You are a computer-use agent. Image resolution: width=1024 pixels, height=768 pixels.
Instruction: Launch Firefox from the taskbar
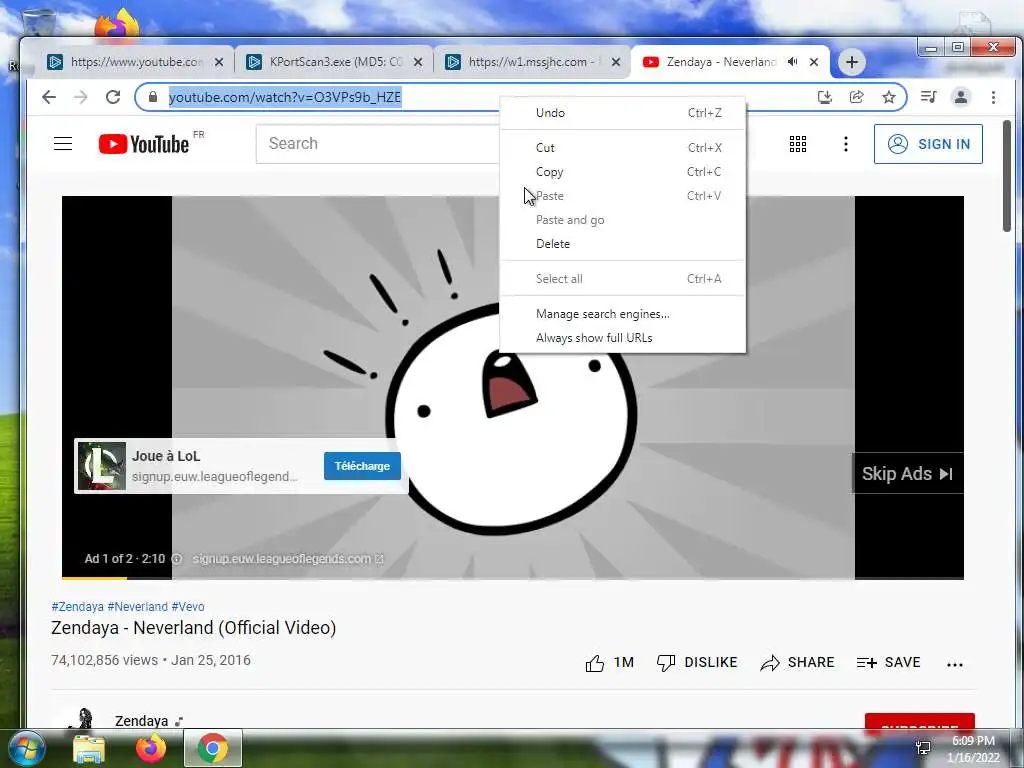coord(150,748)
